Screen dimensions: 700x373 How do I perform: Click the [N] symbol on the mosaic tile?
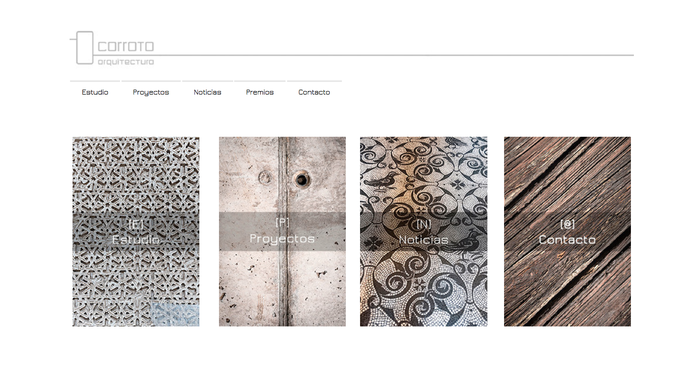(x=423, y=224)
